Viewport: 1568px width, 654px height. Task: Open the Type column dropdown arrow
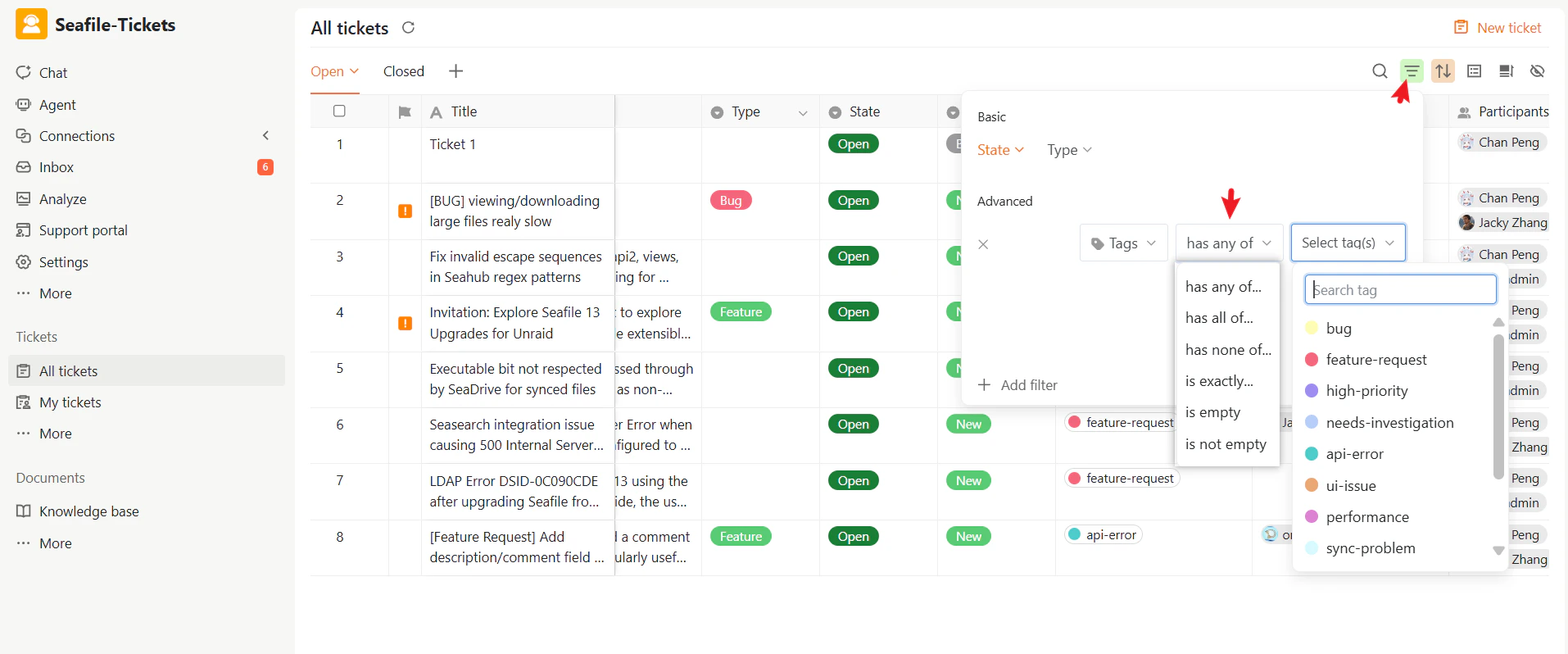click(803, 112)
